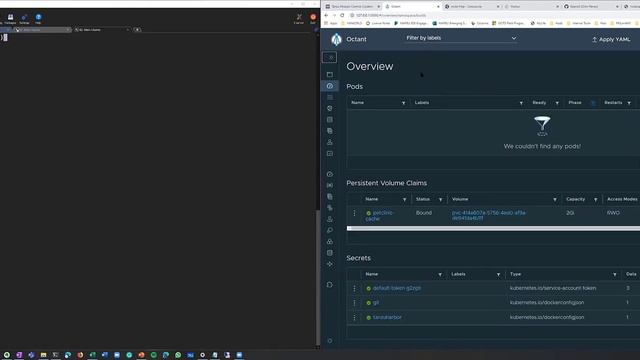This screenshot has width=640, height=360.
Task: Sort Secrets table by Type header
Action: [516, 274]
